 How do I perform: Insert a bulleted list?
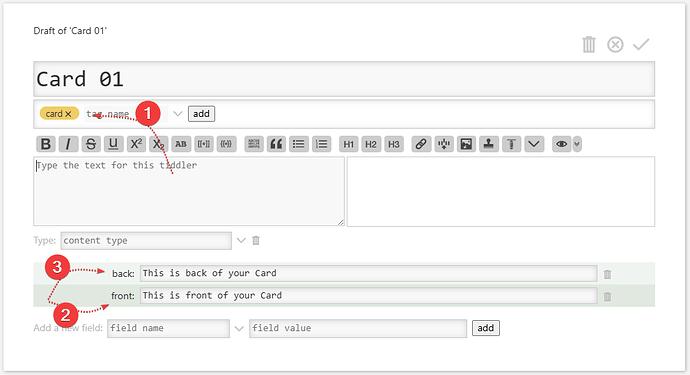click(299, 144)
